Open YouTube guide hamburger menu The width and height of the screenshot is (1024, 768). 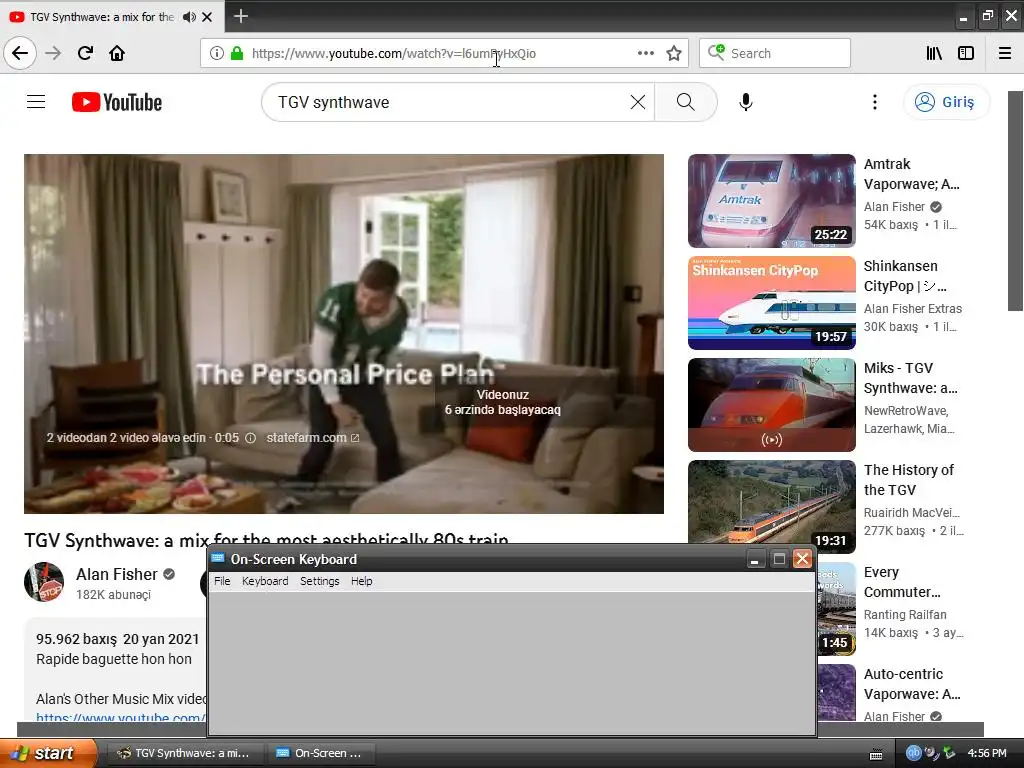(x=36, y=102)
